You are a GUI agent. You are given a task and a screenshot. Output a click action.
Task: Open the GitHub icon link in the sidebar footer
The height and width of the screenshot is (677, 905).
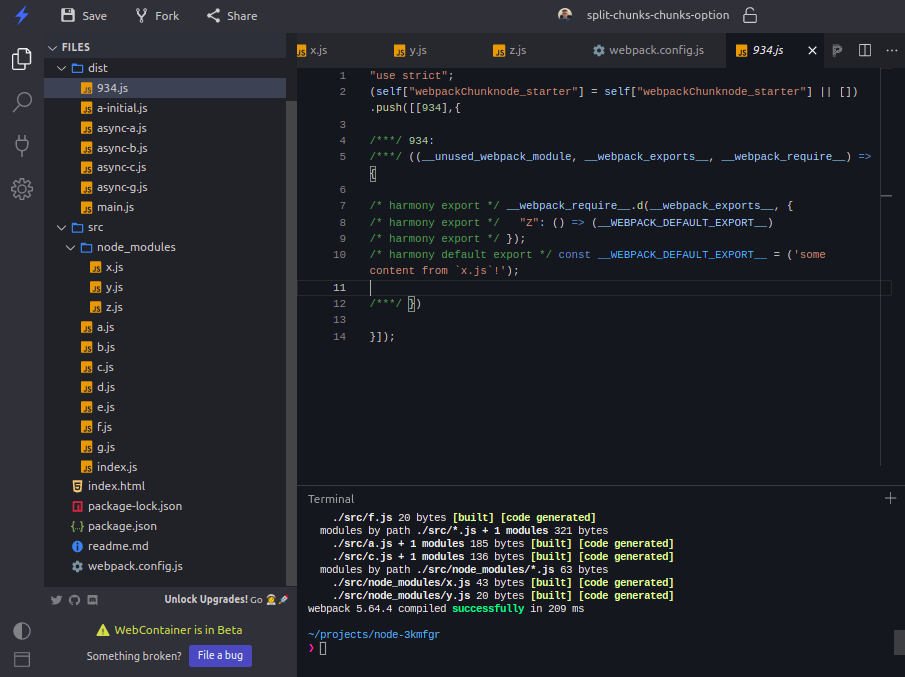tap(74, 599)
